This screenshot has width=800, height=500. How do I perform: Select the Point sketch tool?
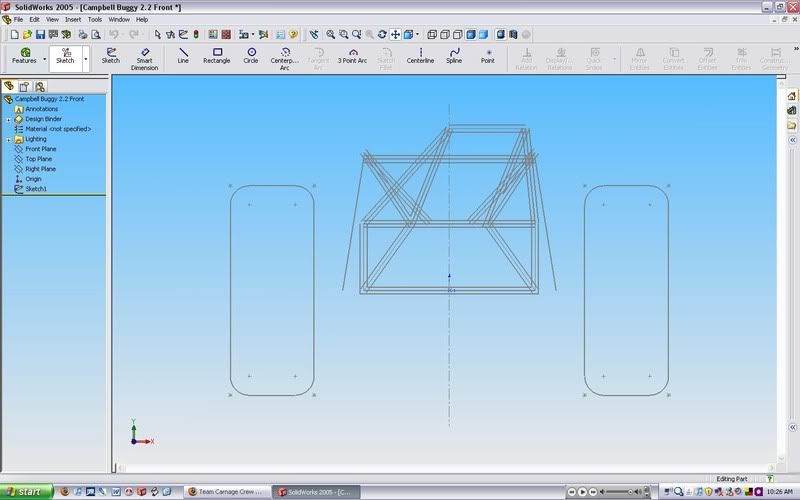point(488,56)
